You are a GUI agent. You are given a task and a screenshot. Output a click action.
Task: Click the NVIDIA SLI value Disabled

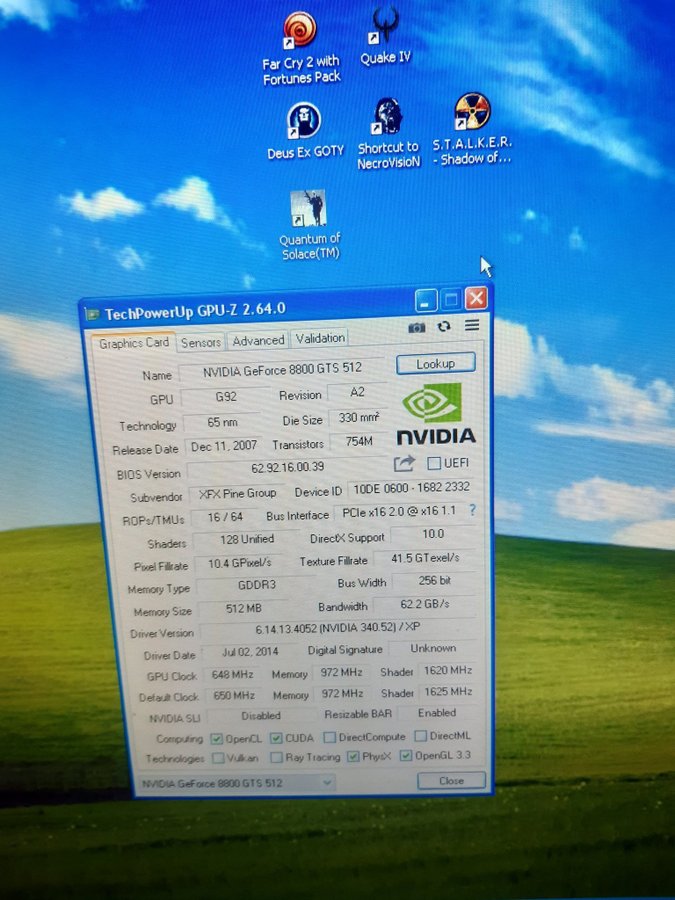click(x=261, y=716)
